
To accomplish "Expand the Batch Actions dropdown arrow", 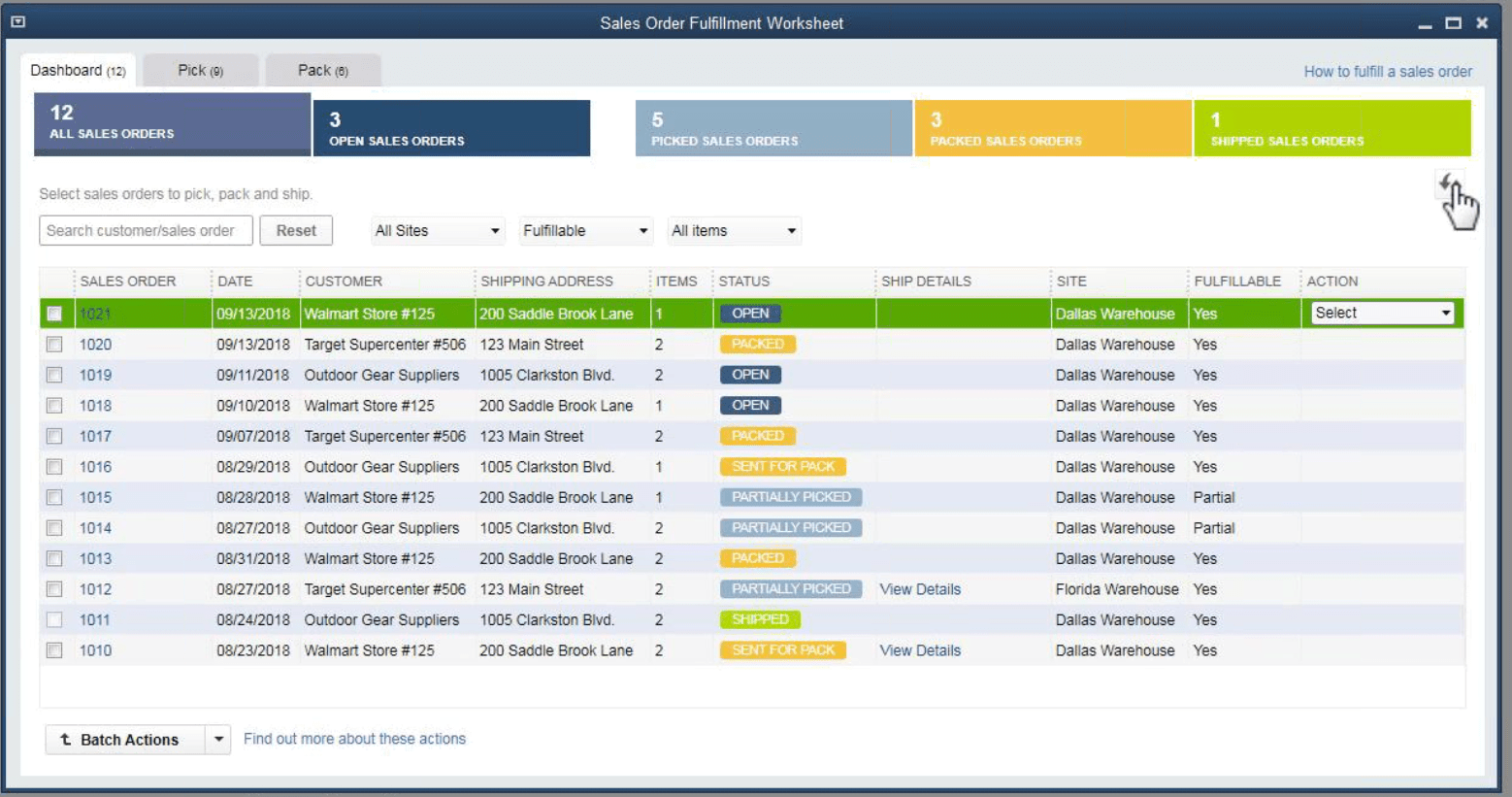I will tap(219, 740).
